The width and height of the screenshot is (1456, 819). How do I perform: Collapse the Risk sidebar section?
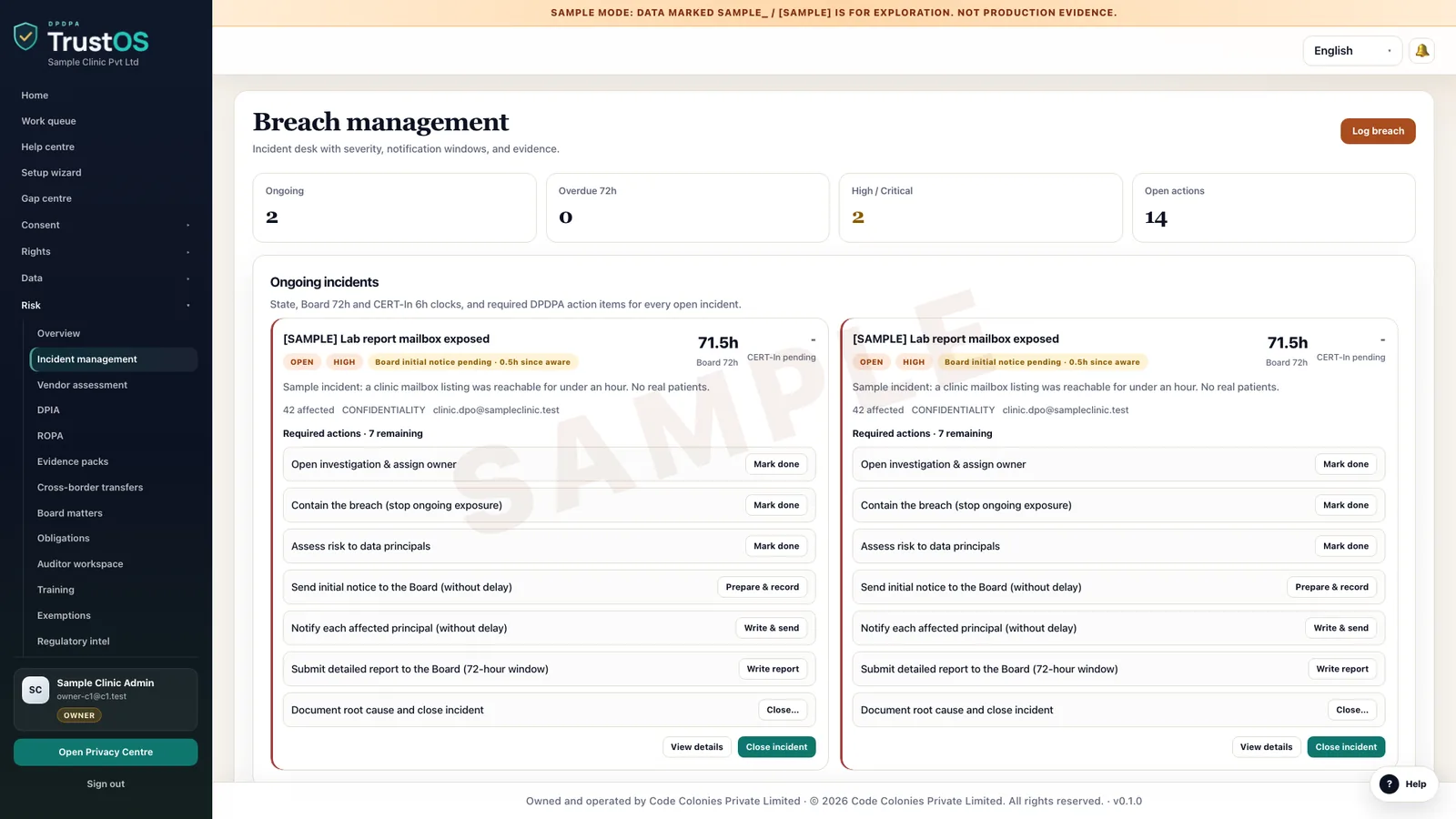(x=106, y=306)
